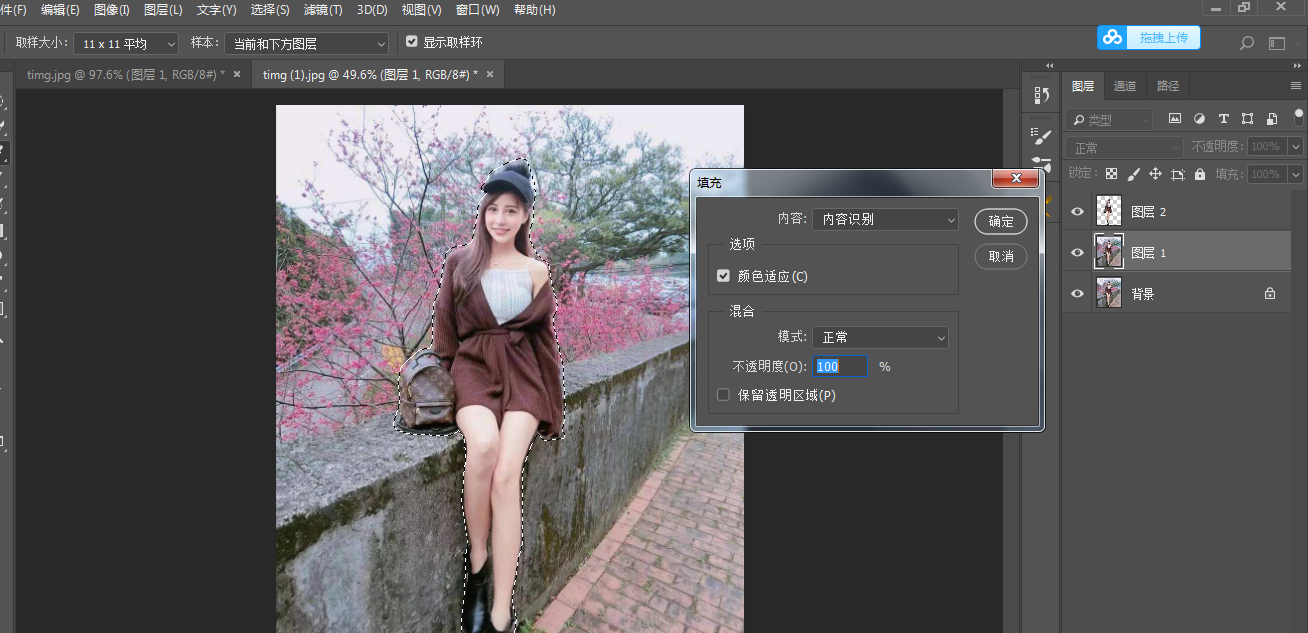This screenshot has width=1308, height=633.
Task: Click the 取消 button
Action: pos(1000,257)
